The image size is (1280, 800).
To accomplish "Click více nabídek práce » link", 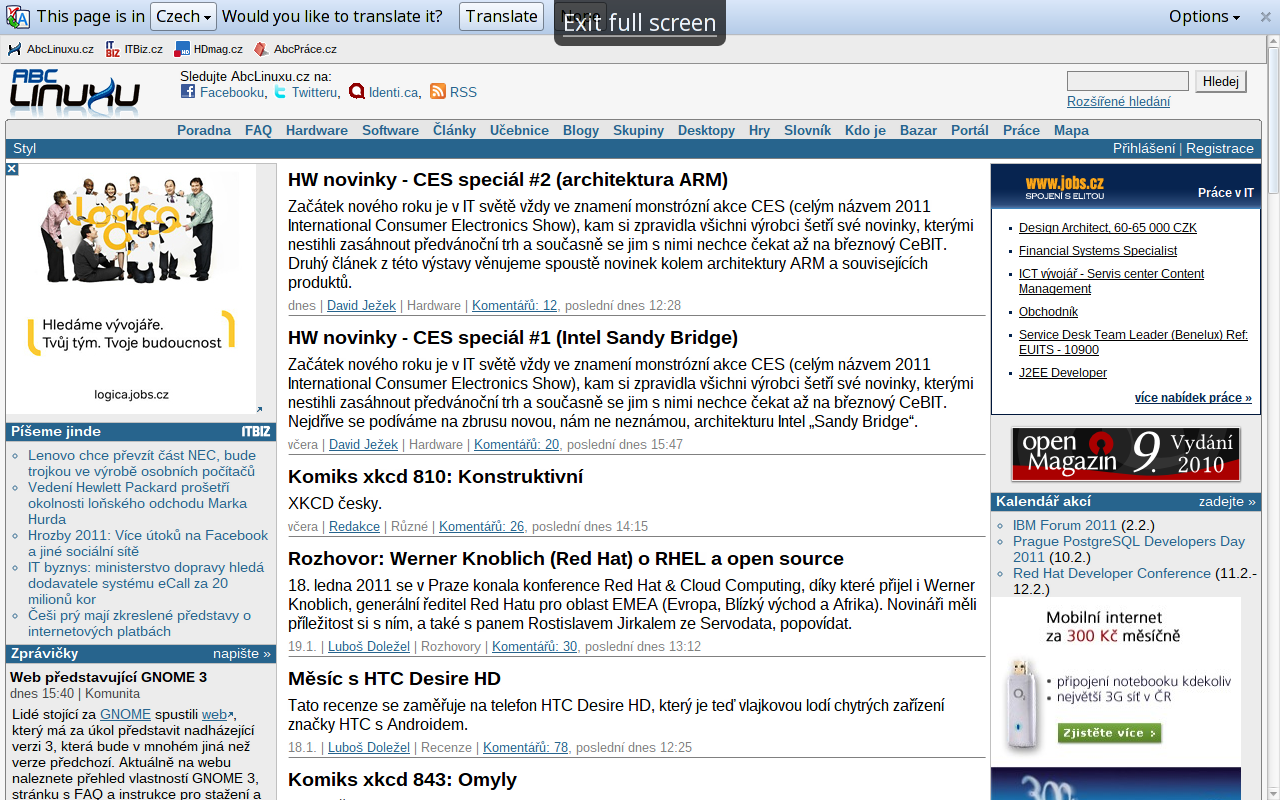I will tap(1193, 398).
